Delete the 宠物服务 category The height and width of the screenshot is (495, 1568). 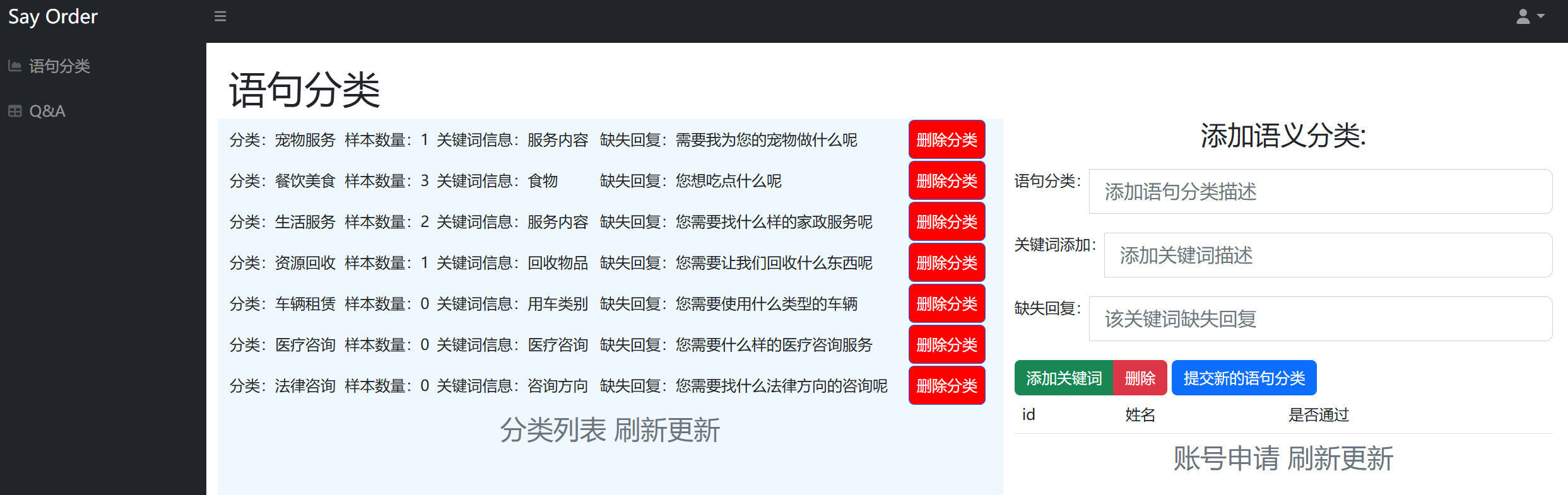946,139
